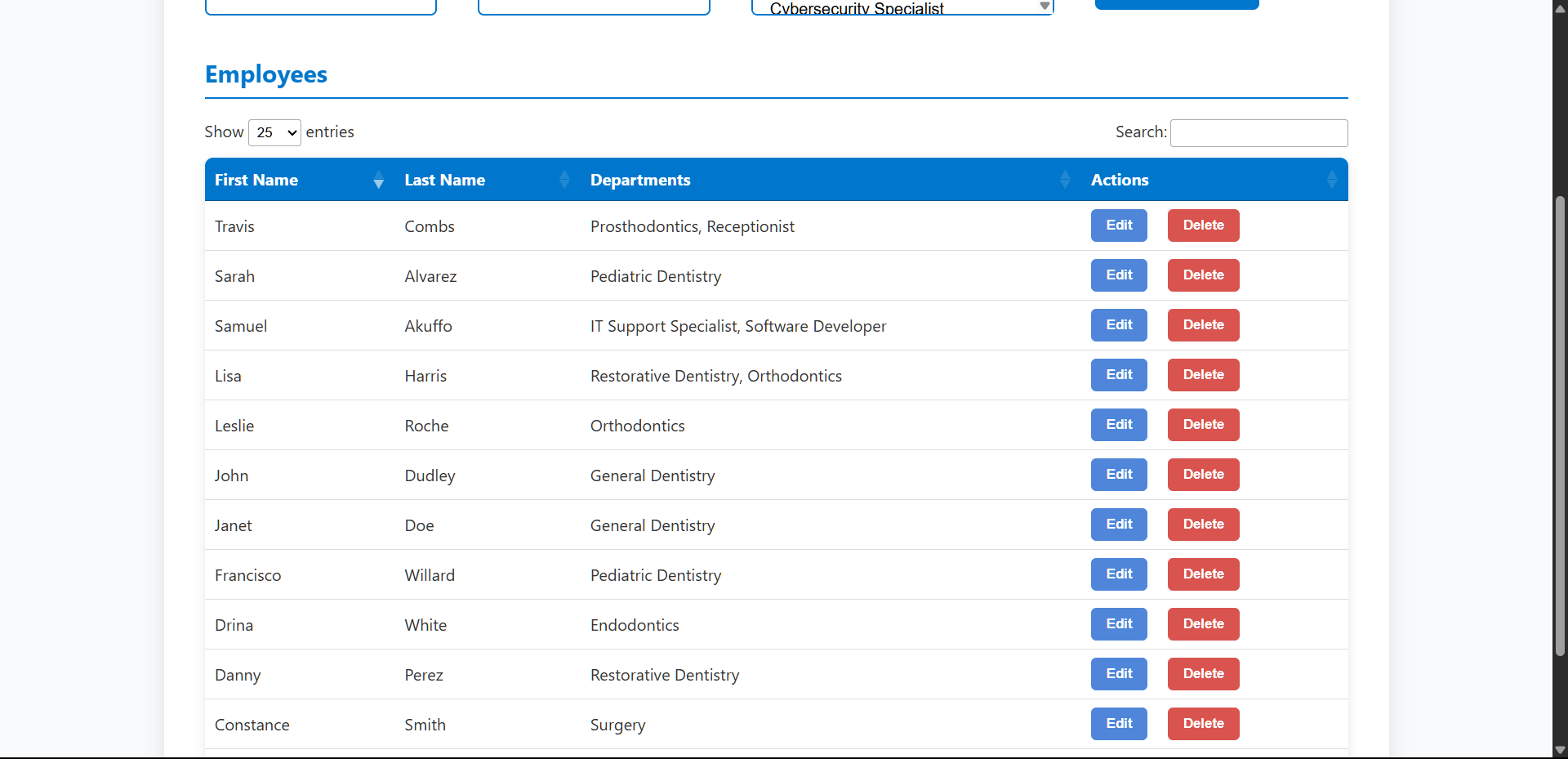The width and height of the screenshot is (1568, 759).
Task: Focus the employee Search field
Action: point(1258,132)
